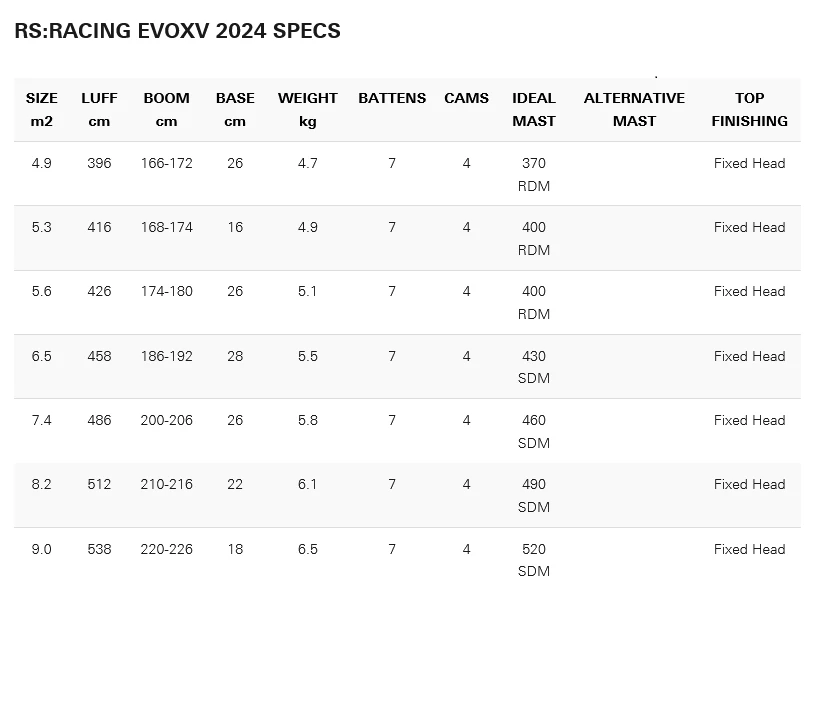Screen dimensions: 819x705
Task: Select the ALTERNATIVE MAST column header
Action: [x=634, y=109]
